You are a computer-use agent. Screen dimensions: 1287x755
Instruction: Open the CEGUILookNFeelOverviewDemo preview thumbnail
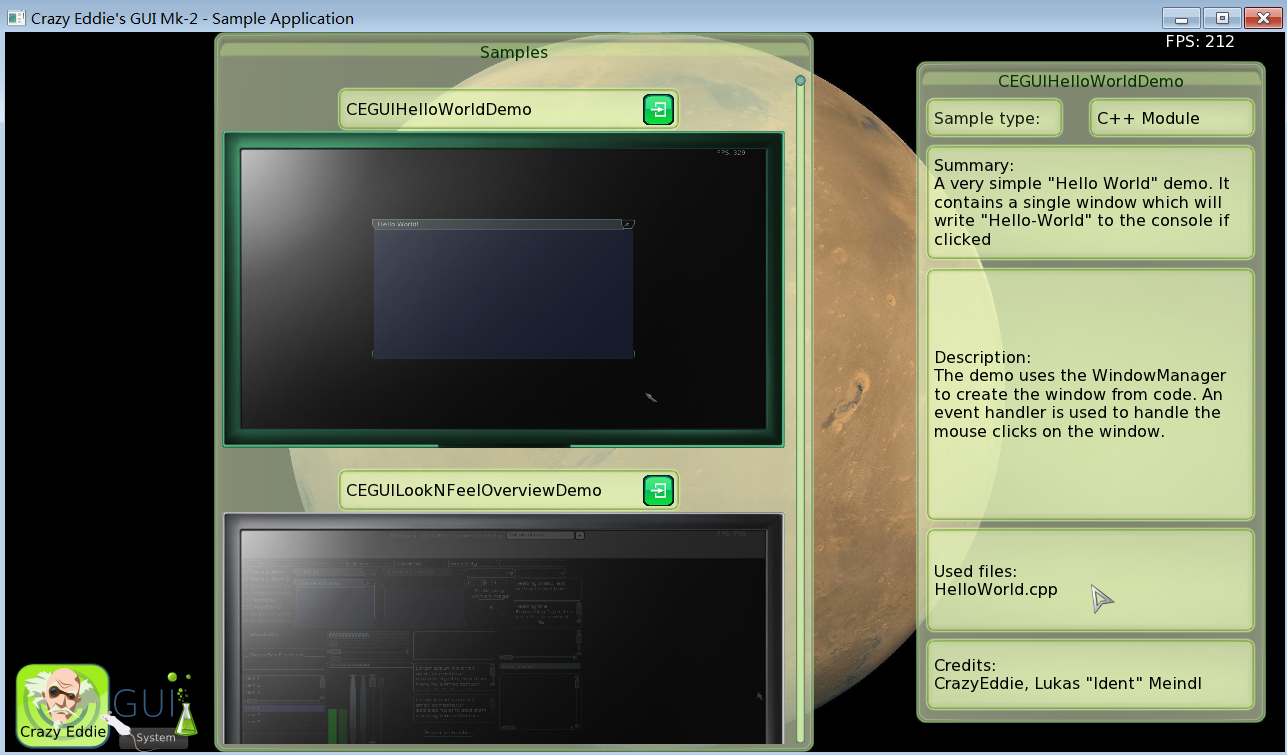(x=503, y=629)
